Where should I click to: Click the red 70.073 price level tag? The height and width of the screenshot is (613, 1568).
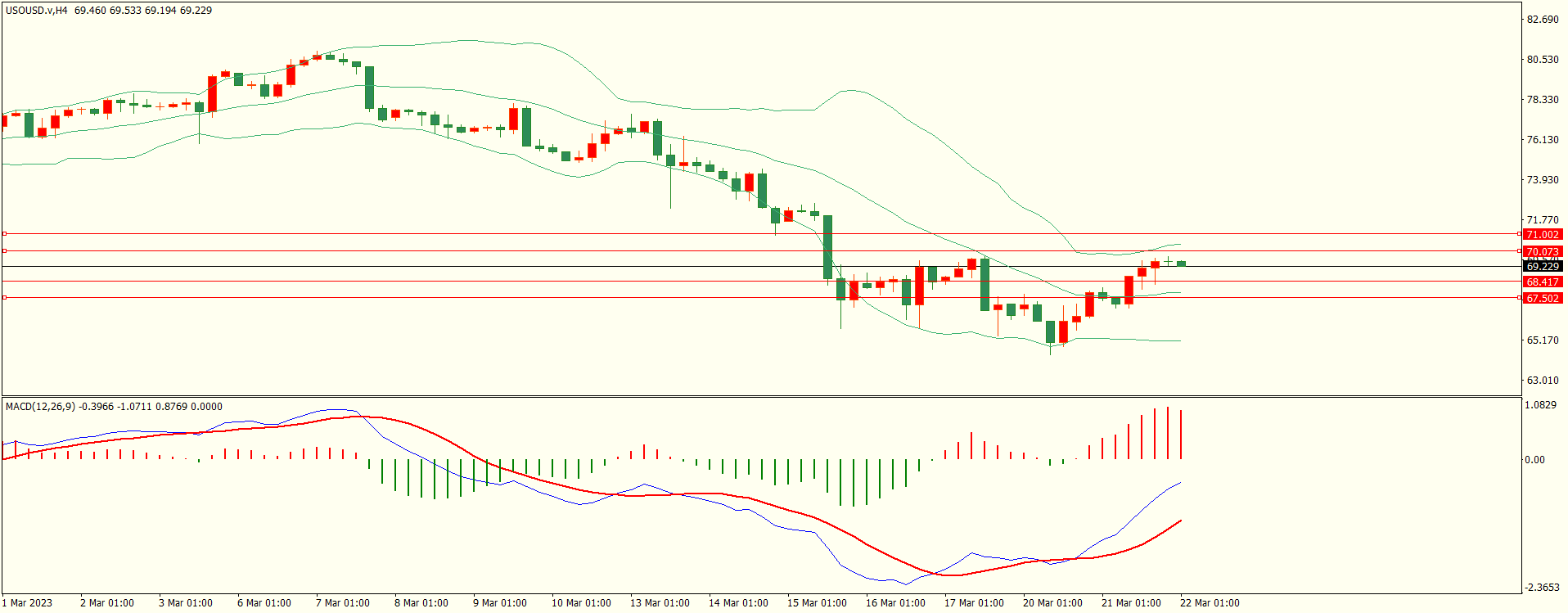(x=1543, y=251)
